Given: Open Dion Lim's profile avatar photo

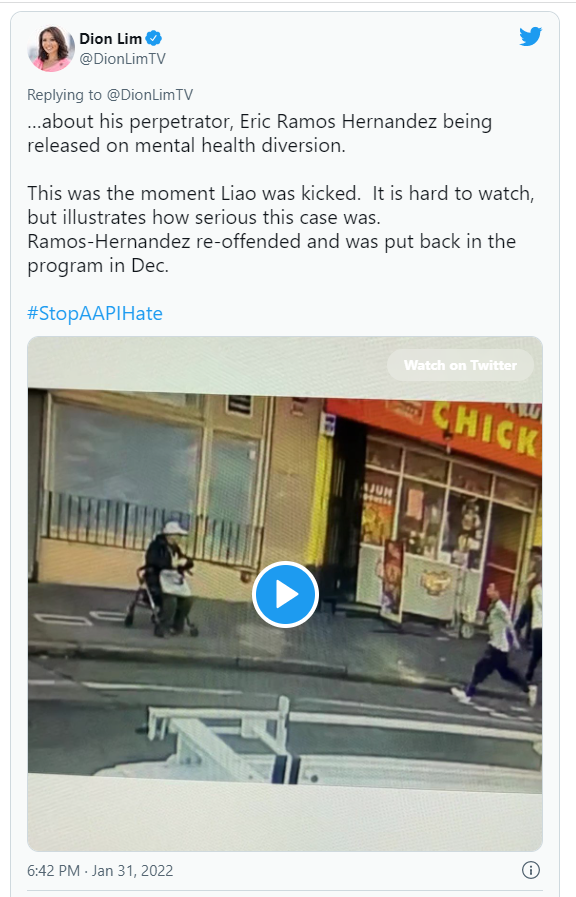Looking at the screenshot, I should coord(51,49).
